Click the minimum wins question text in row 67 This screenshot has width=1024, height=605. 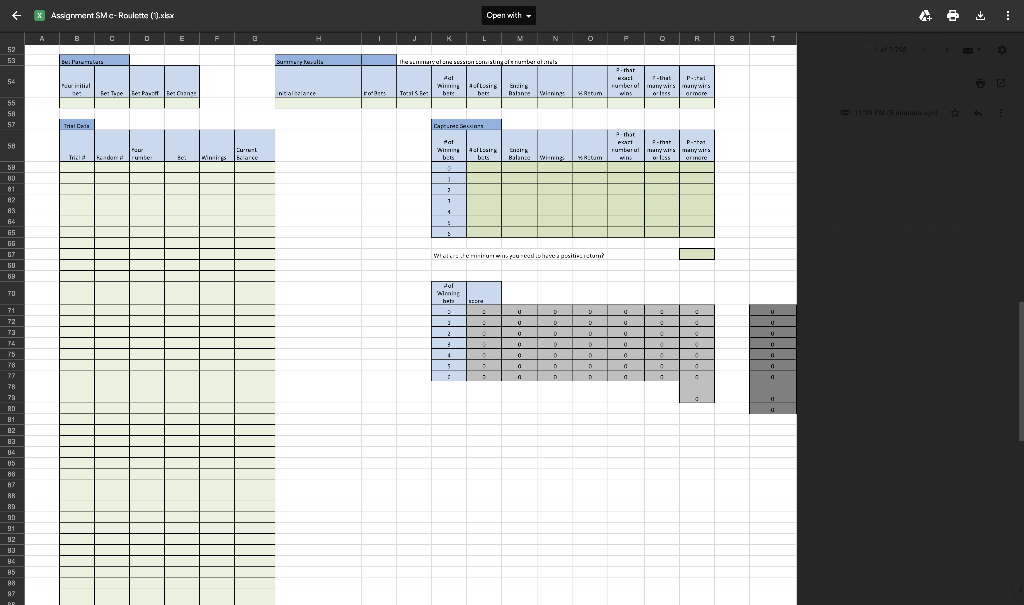[519, 255]
